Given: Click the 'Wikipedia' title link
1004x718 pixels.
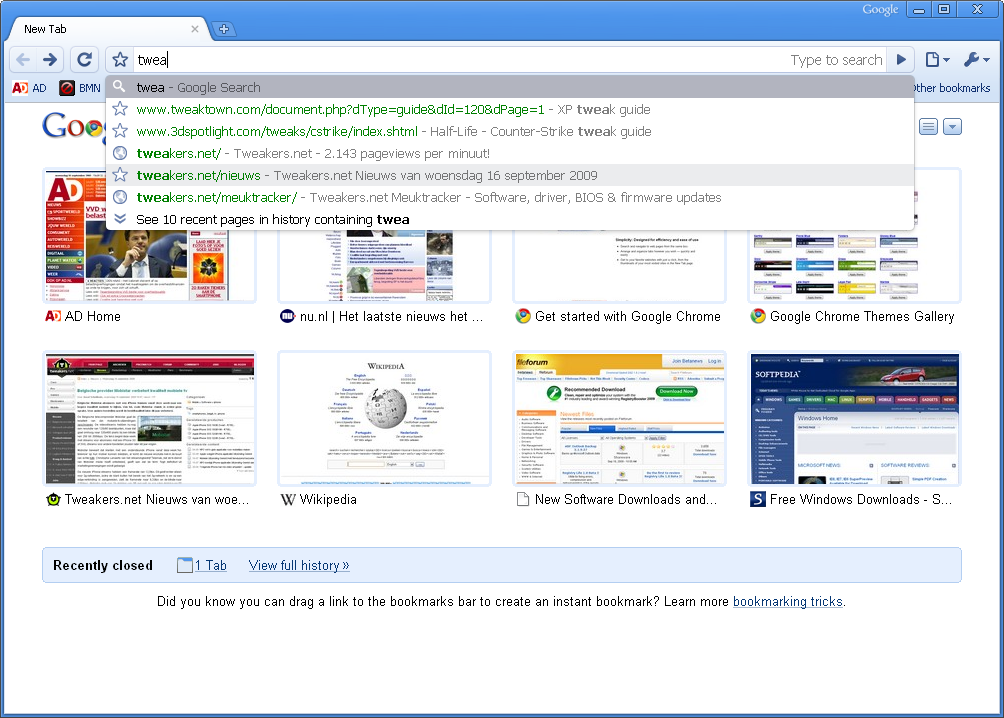Looking at the screenshot, I should click(x=328, y=500).
